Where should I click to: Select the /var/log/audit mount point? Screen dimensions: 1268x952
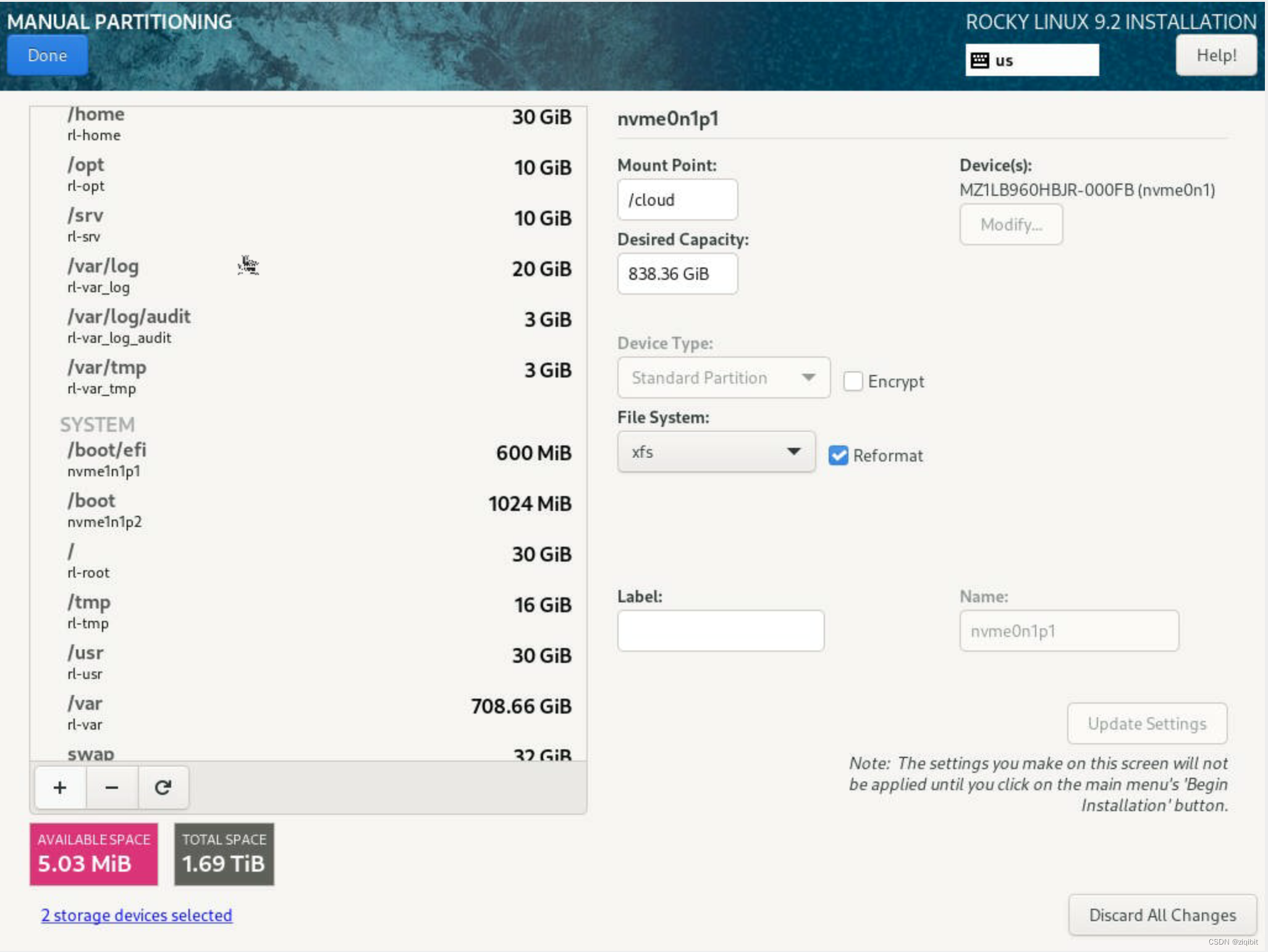(x=308, y=327)
